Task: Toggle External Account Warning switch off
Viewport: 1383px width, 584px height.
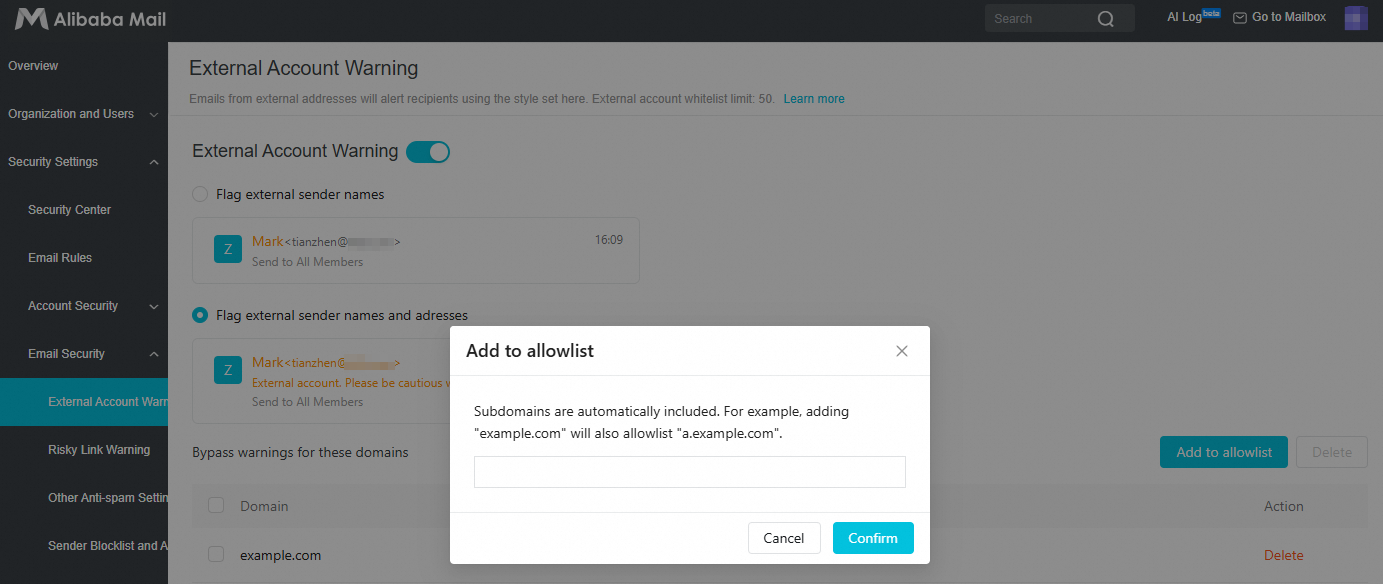Action: click(428, 152)
